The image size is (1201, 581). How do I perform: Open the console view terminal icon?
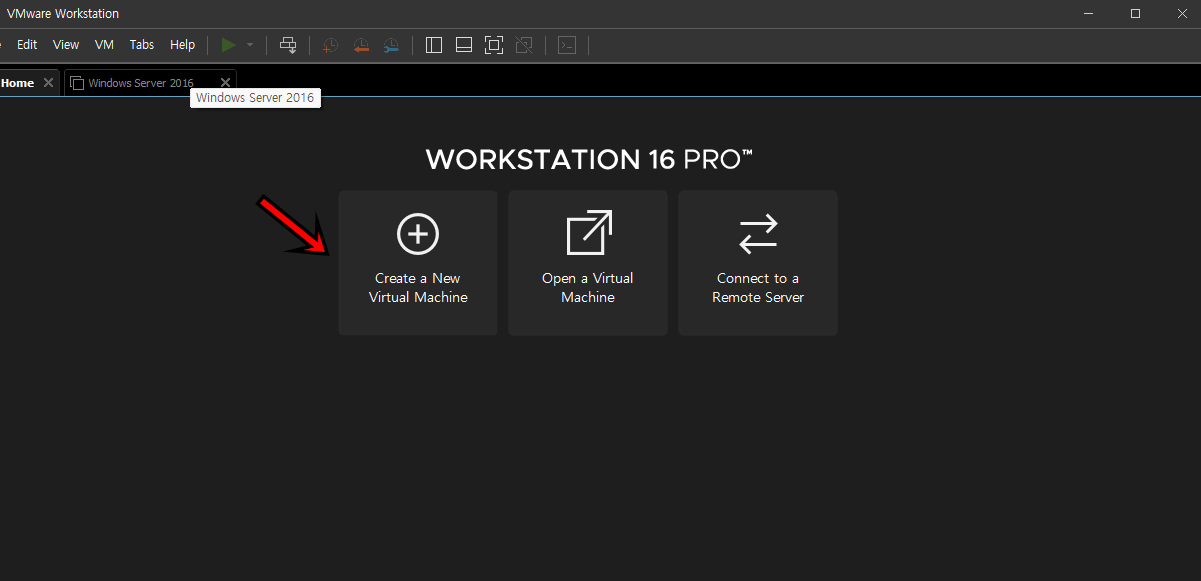[x=567, y=45]
